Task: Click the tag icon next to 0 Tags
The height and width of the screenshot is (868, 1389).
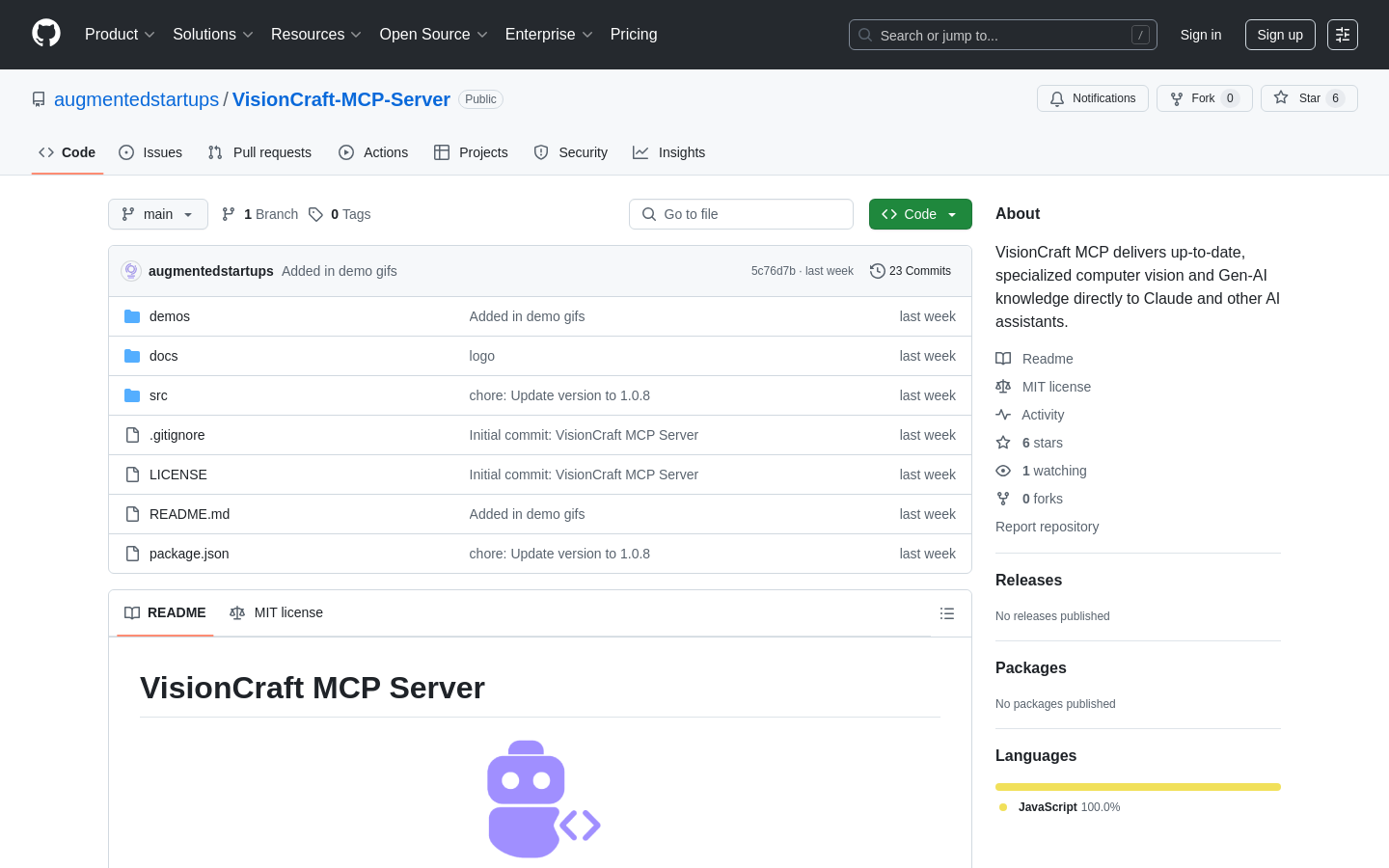Action: click(315, 214)
